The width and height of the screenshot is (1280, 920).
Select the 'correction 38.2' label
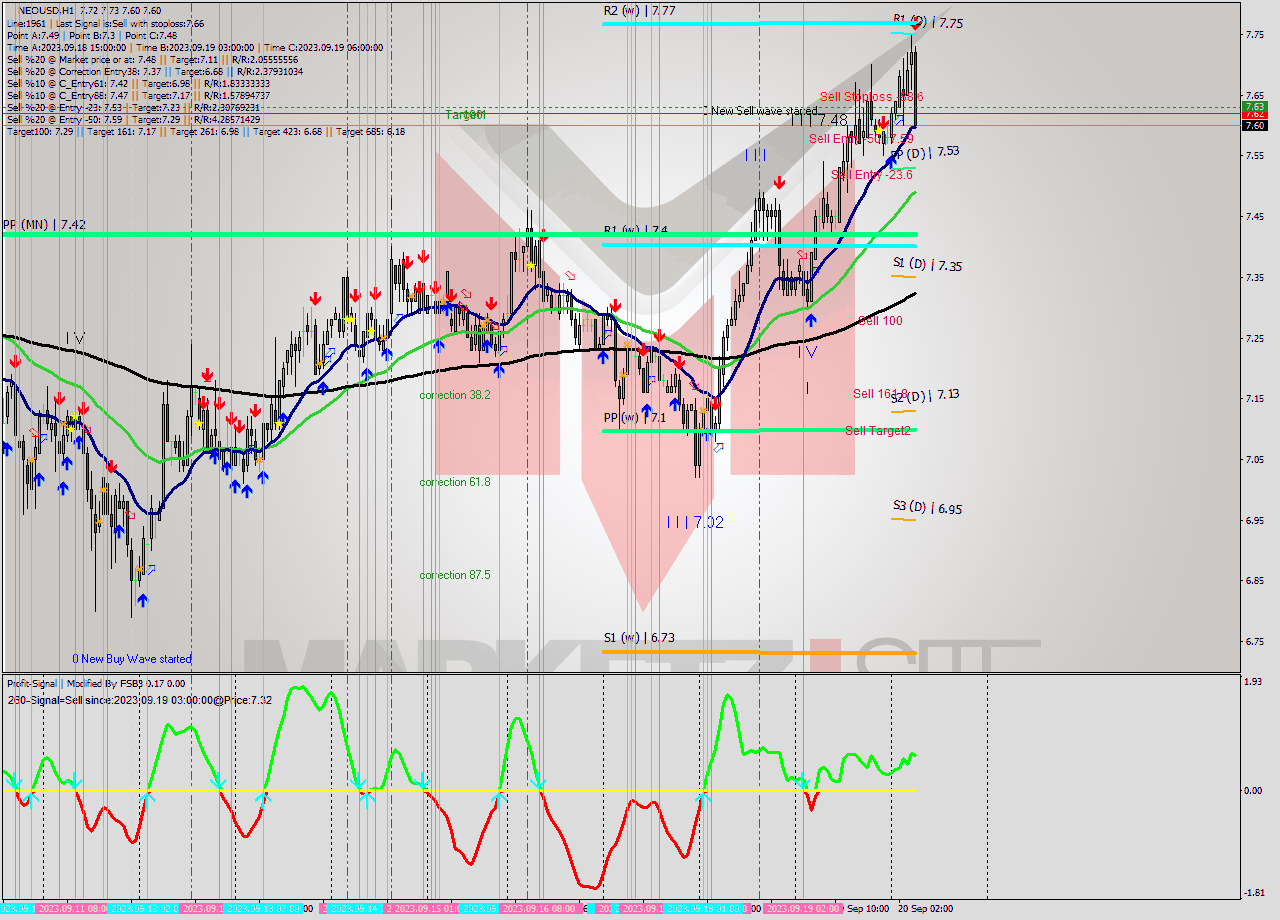(455, 395)
